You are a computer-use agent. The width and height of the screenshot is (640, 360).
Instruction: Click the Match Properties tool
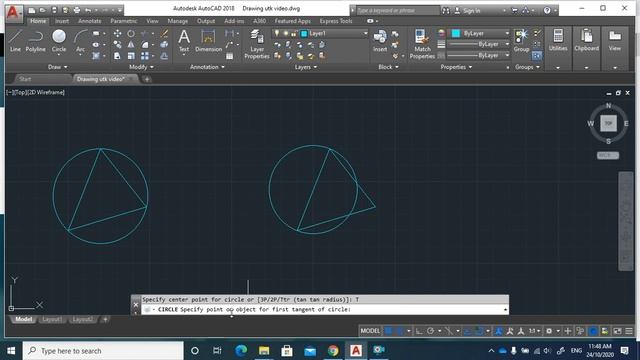tap(422, 44)
